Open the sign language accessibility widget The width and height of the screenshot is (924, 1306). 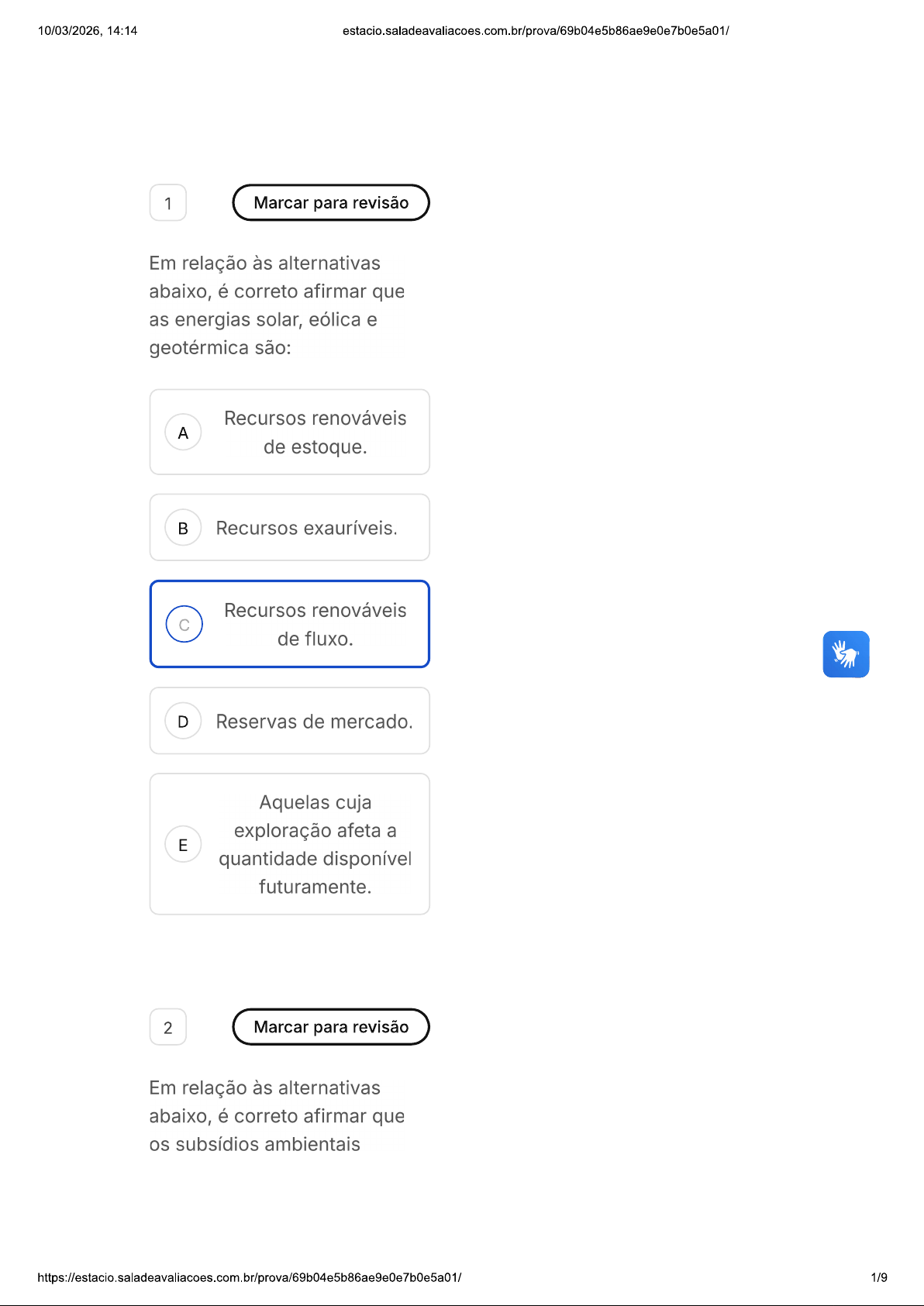pos(846,654)
